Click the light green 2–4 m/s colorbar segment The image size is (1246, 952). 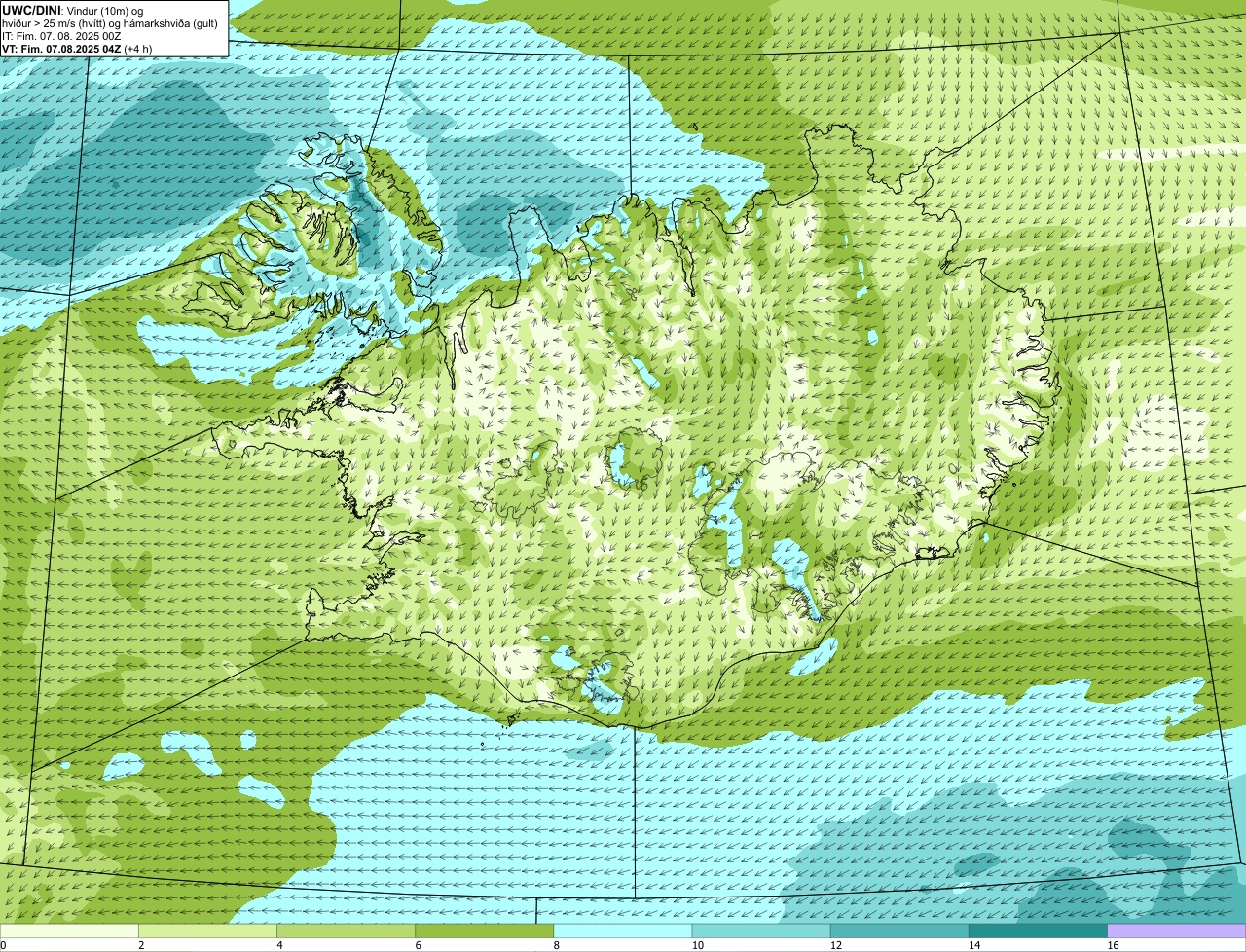pyautogui.click(x=207, y=932)
